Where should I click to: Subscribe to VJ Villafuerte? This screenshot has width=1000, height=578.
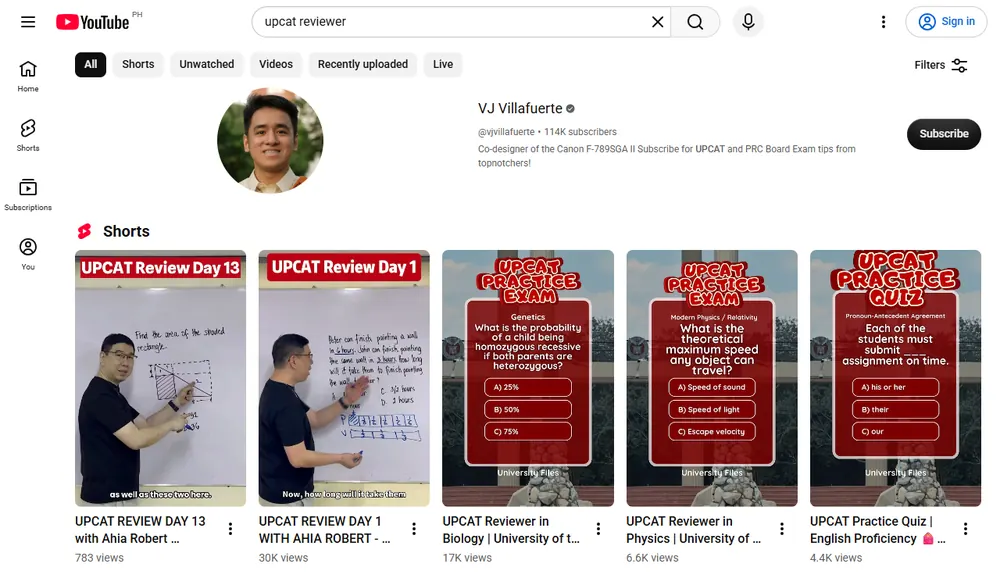pyautogui.click(x=943, y=134)
